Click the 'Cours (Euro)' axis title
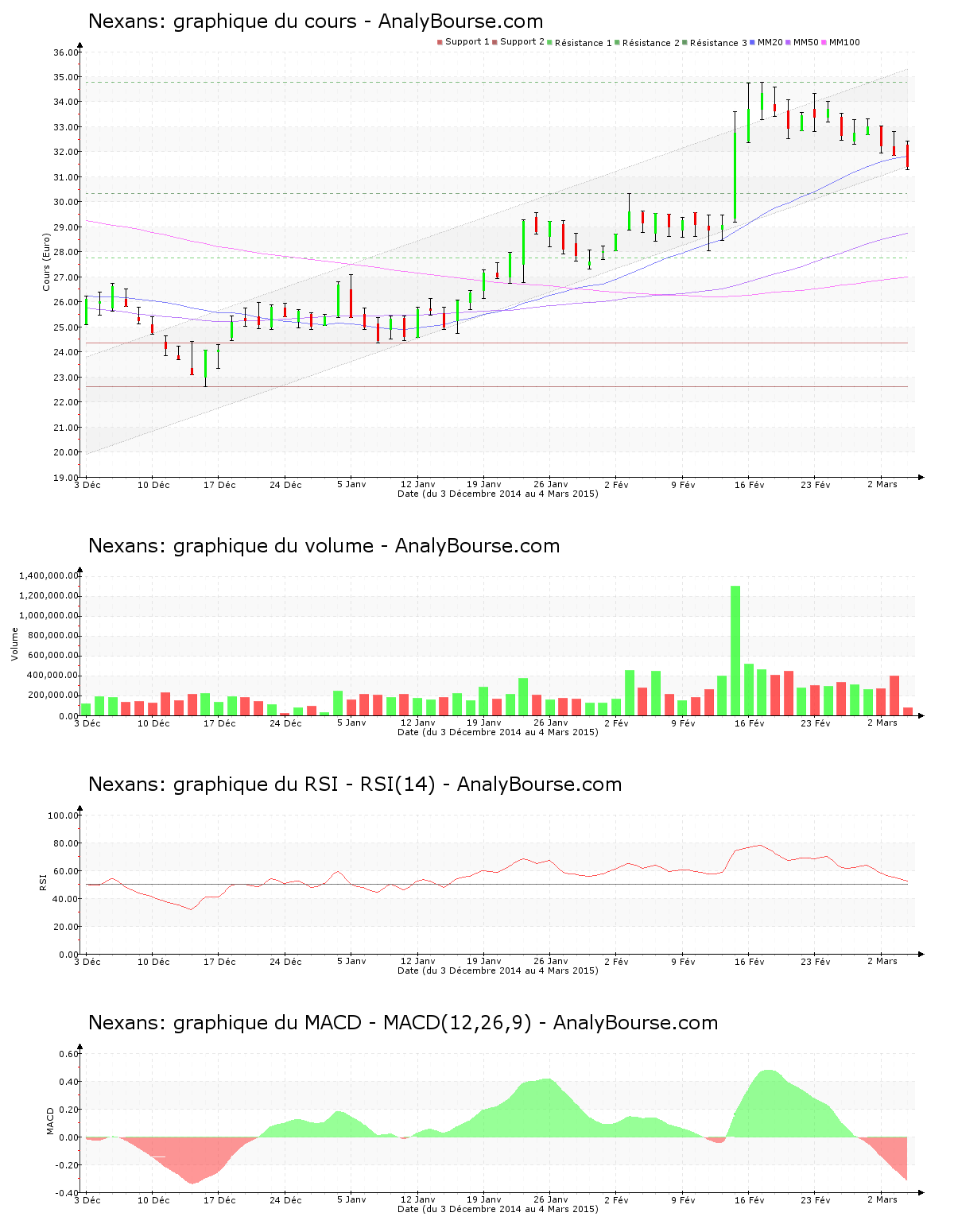The height and width of the screenshot is (1232, 954). tap(46, 262)
